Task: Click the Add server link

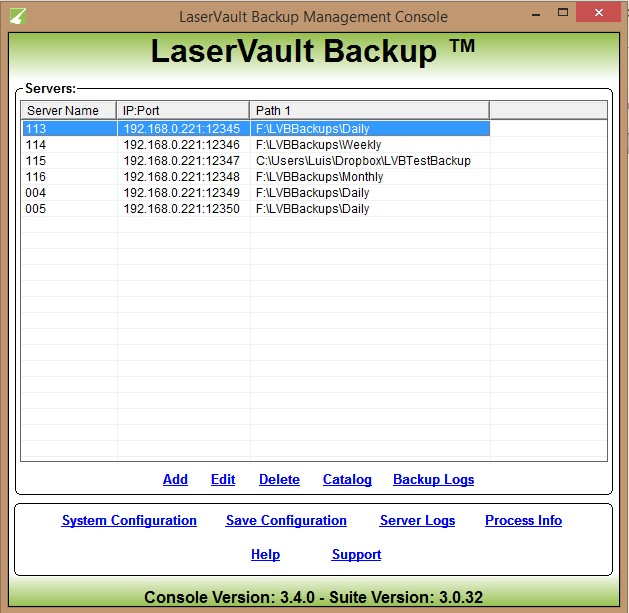Action: click(175, 479)
